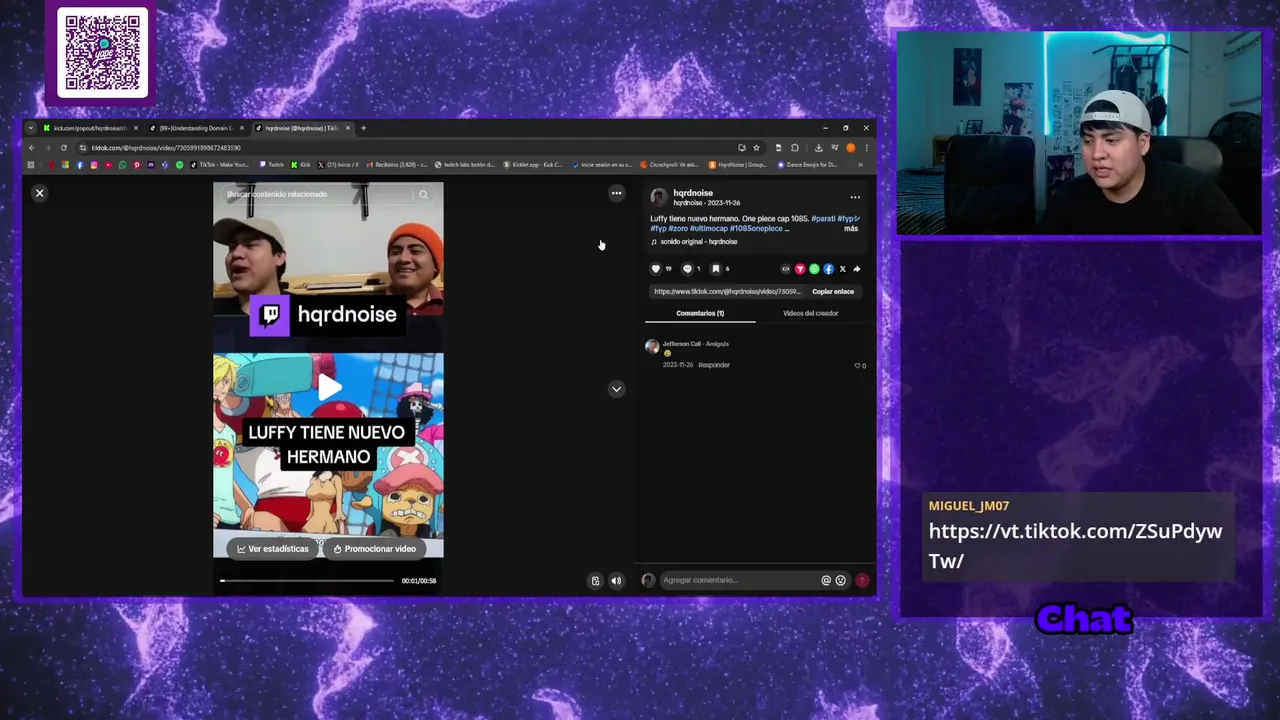This screenshot has width=1280, height=720.
Task: Bookmark this page with the star icon
Action: 756,148
